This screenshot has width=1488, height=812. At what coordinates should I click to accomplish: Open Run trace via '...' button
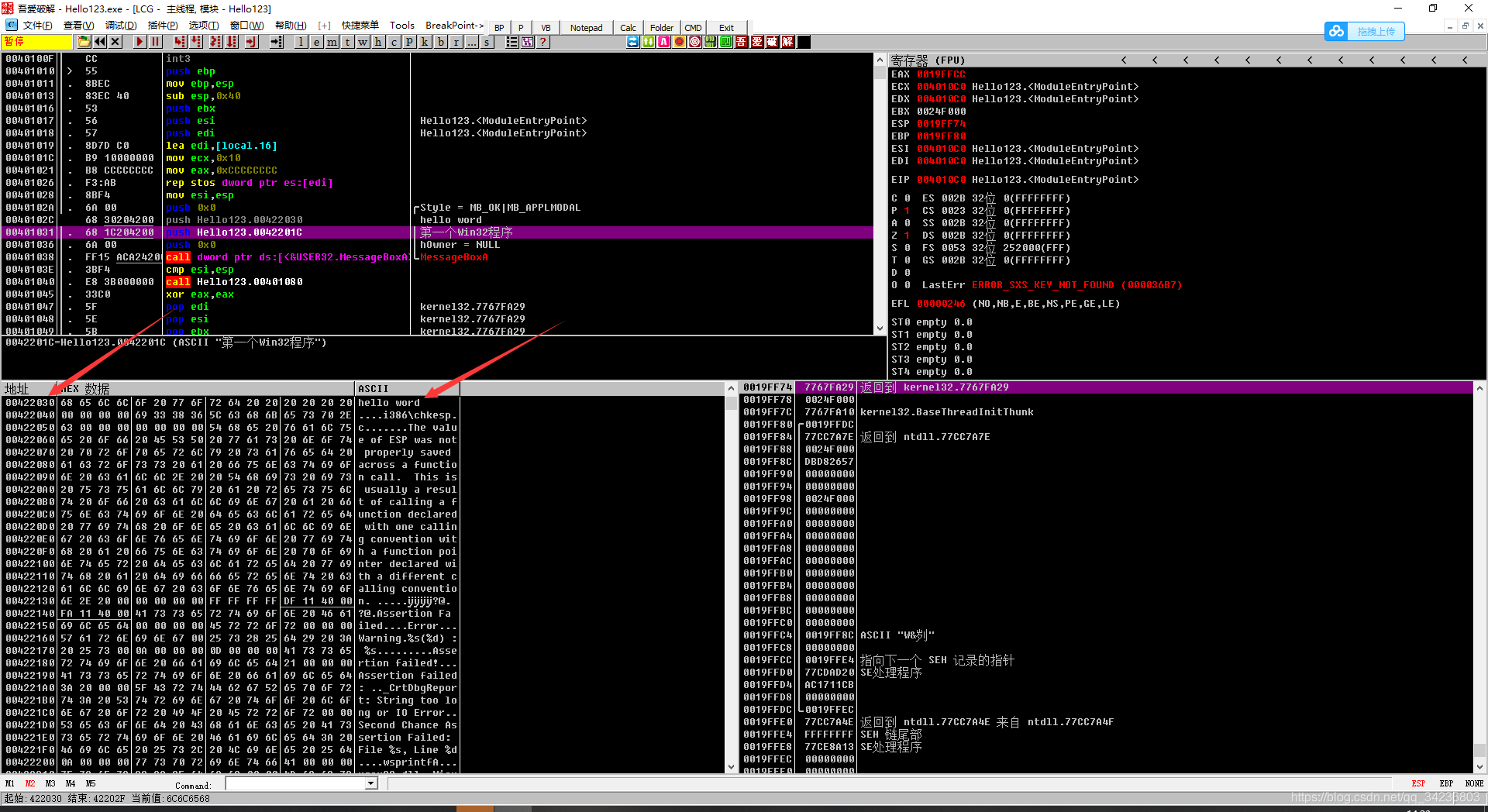[x=472, y=42]
